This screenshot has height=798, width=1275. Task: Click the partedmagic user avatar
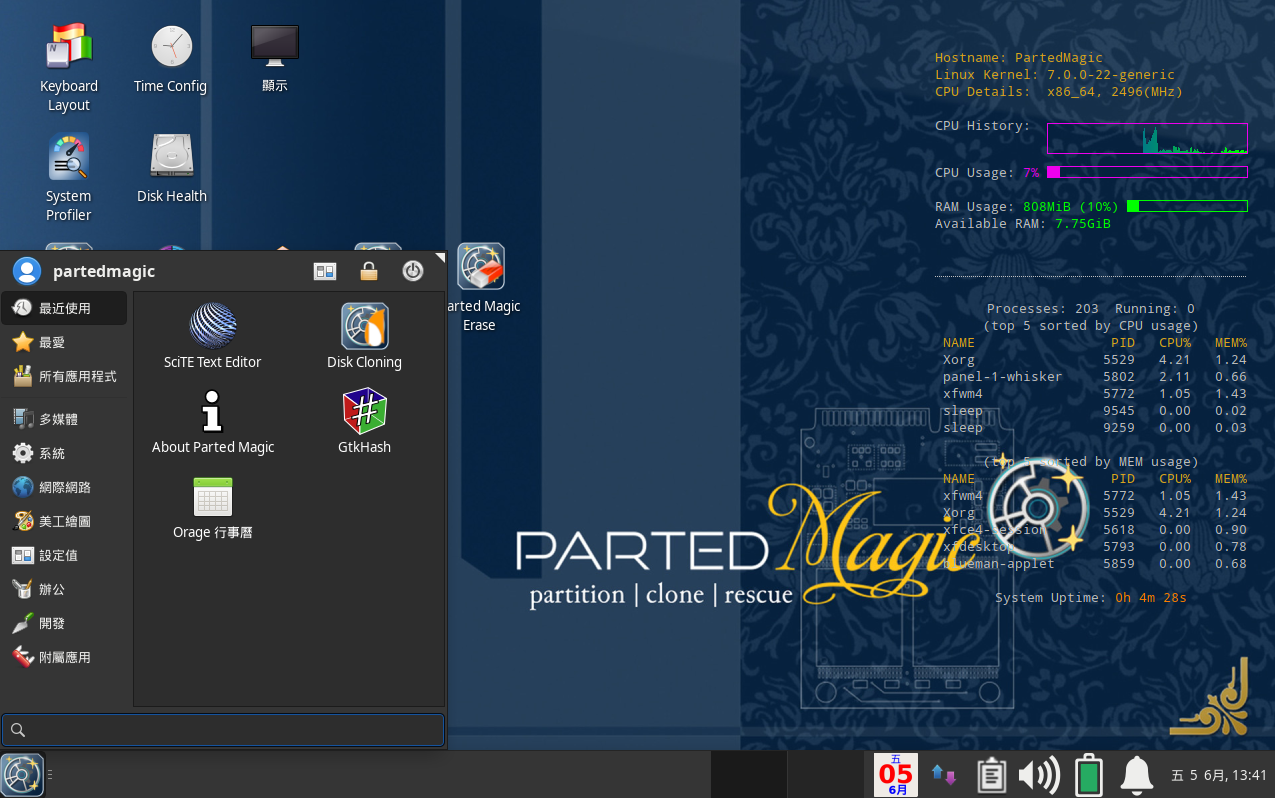(x=27, y=271)
